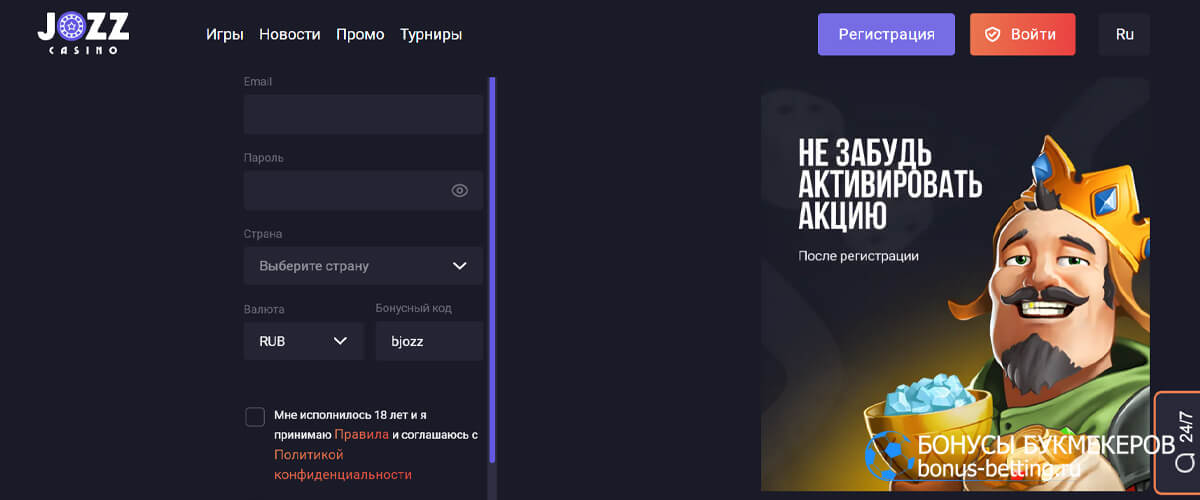This screenshot has height=500, width=1200.
Task: Toggle password visibility eye icon
Action: 460,190
